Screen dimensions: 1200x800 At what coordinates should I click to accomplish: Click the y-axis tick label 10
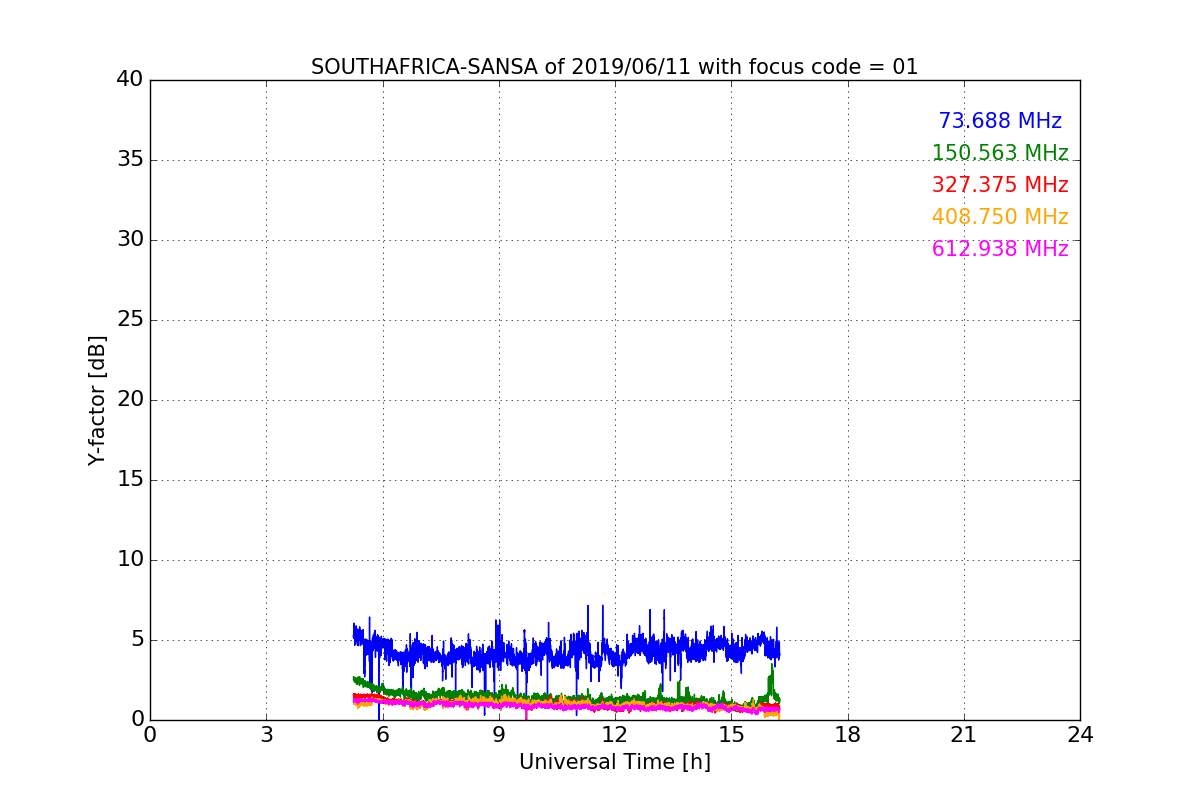point(130,560)
